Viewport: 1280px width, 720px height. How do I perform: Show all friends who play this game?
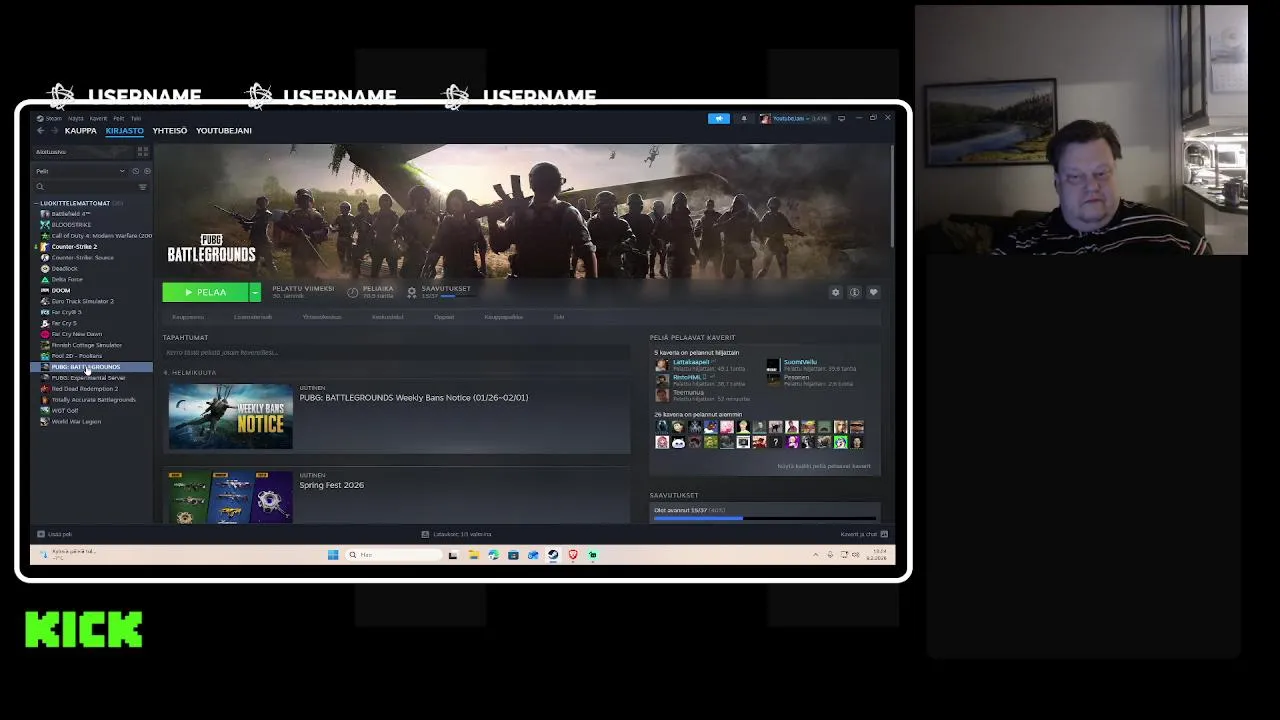click(824, 466)
